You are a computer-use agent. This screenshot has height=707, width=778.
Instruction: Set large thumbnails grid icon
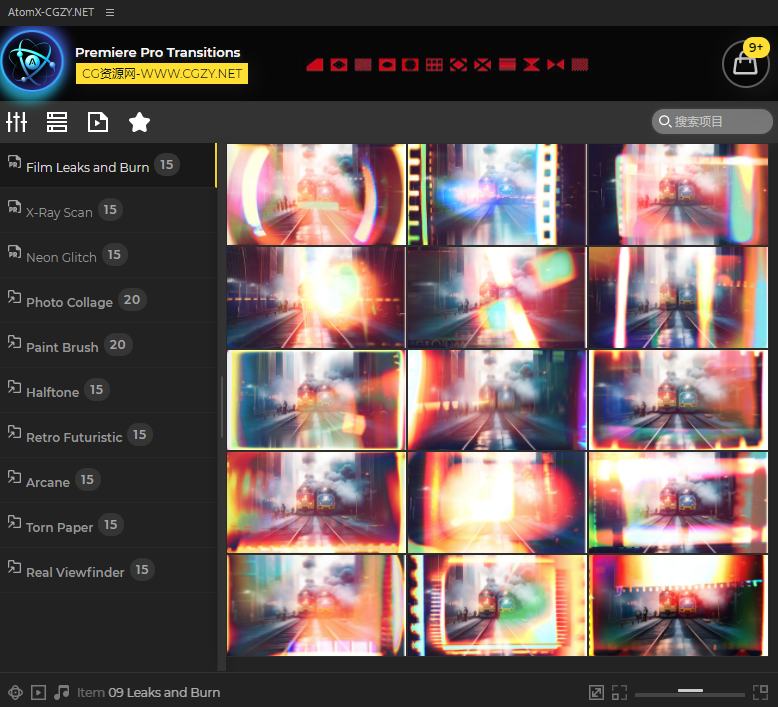(760, 692)
